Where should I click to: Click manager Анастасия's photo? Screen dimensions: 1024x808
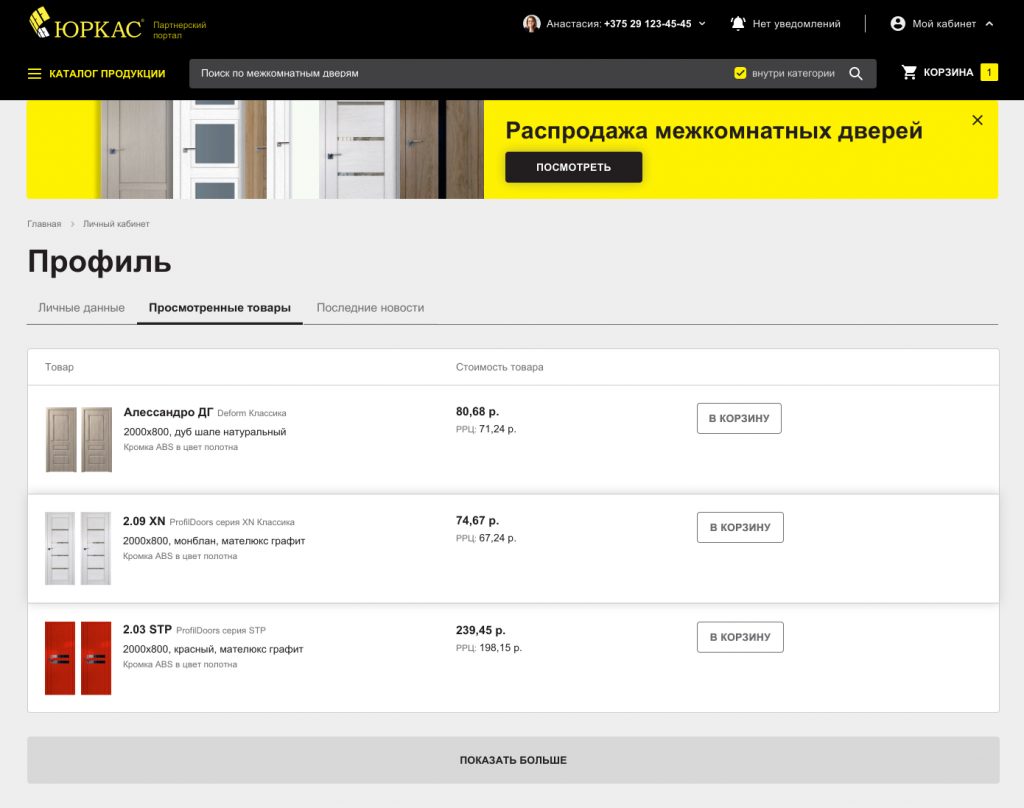click(x=532, y=24)
